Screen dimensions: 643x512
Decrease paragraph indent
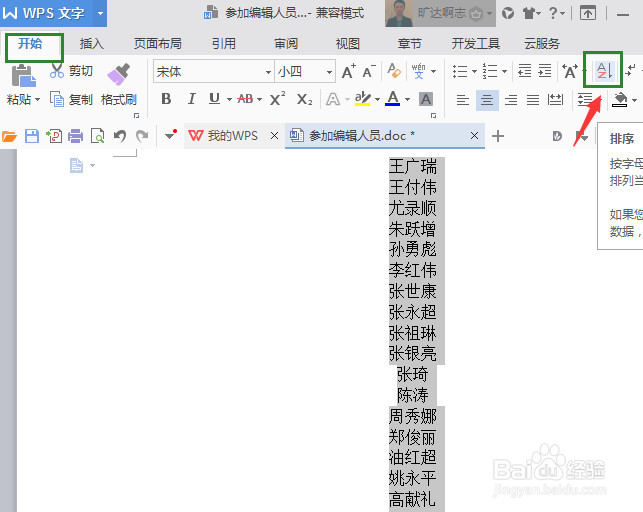pyautogui.click(x=524, y=71)
